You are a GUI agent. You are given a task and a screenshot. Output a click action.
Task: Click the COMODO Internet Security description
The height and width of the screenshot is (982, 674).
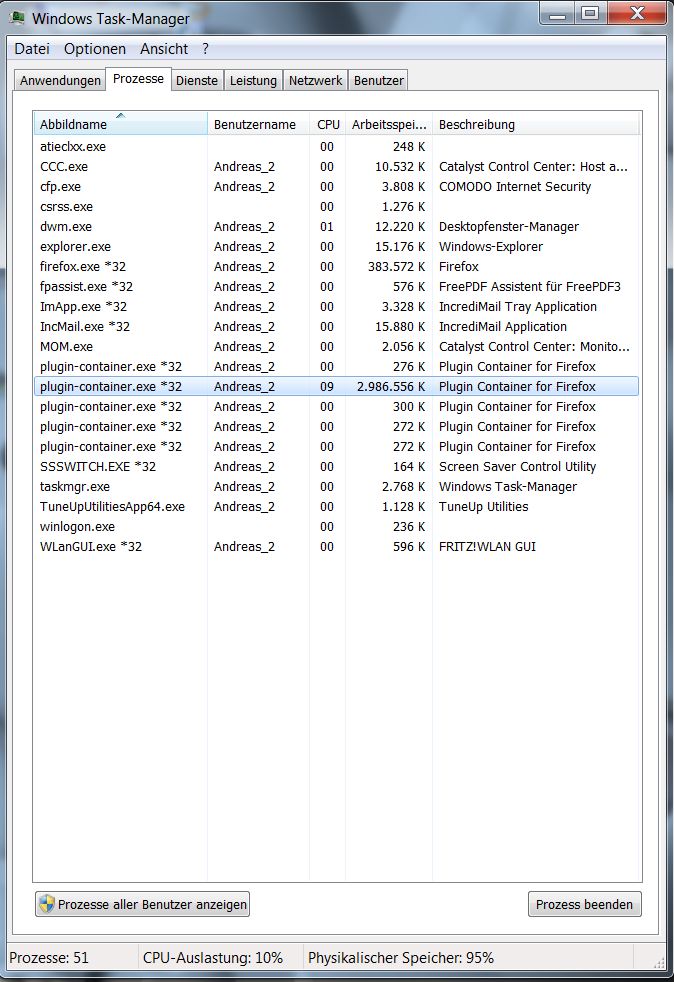point(515,187)
